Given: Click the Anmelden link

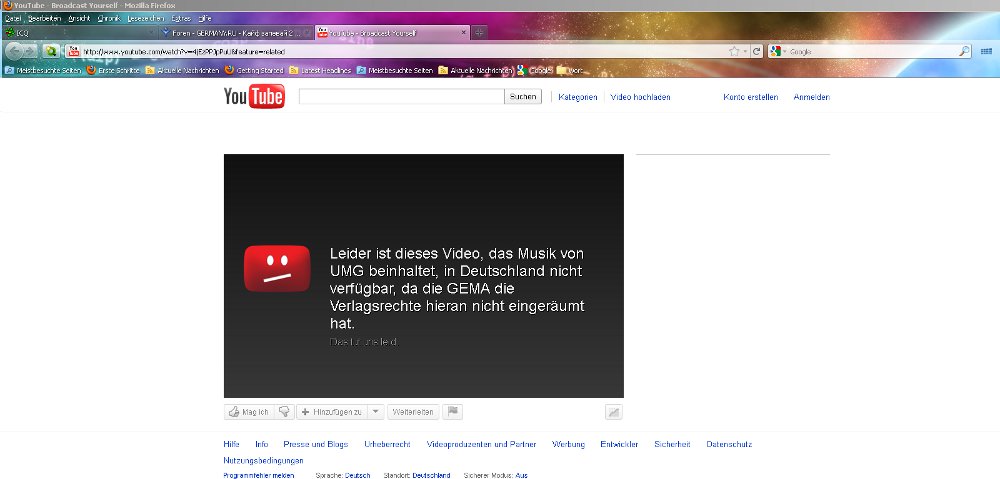Looking at the screenshot, I should point(812,97).
